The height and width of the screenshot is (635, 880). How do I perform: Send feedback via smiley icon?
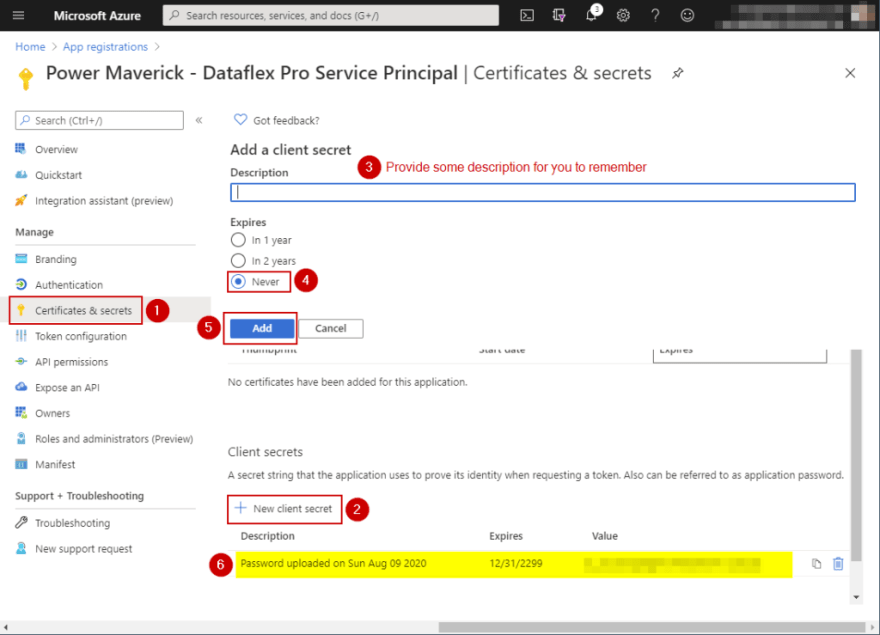point(687,15)
